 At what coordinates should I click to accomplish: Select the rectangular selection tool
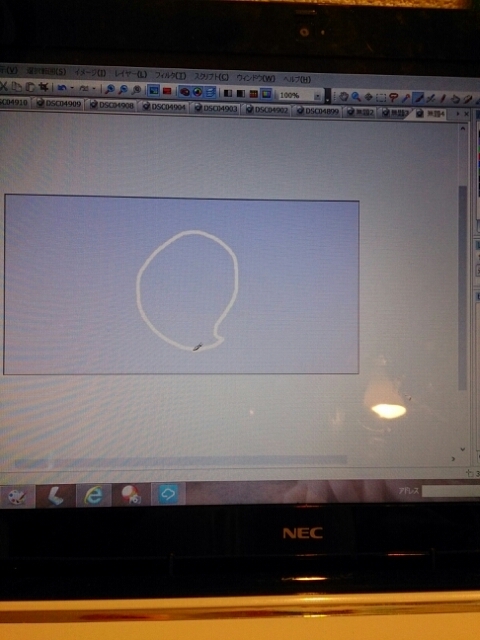[380, 97]
